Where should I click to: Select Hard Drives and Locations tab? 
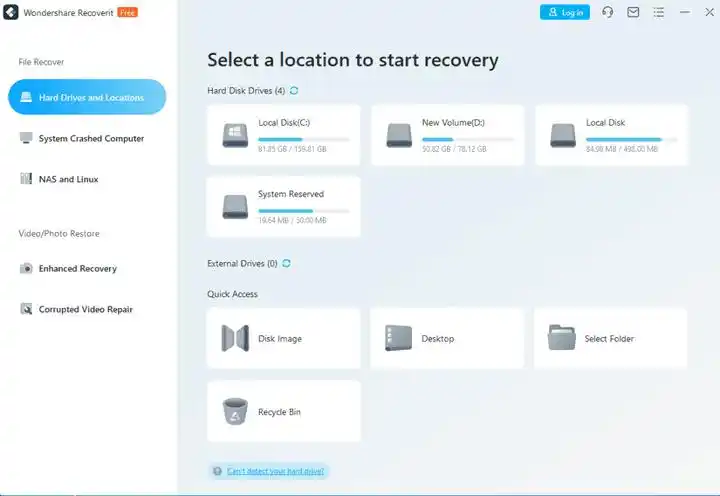point(87,98)
